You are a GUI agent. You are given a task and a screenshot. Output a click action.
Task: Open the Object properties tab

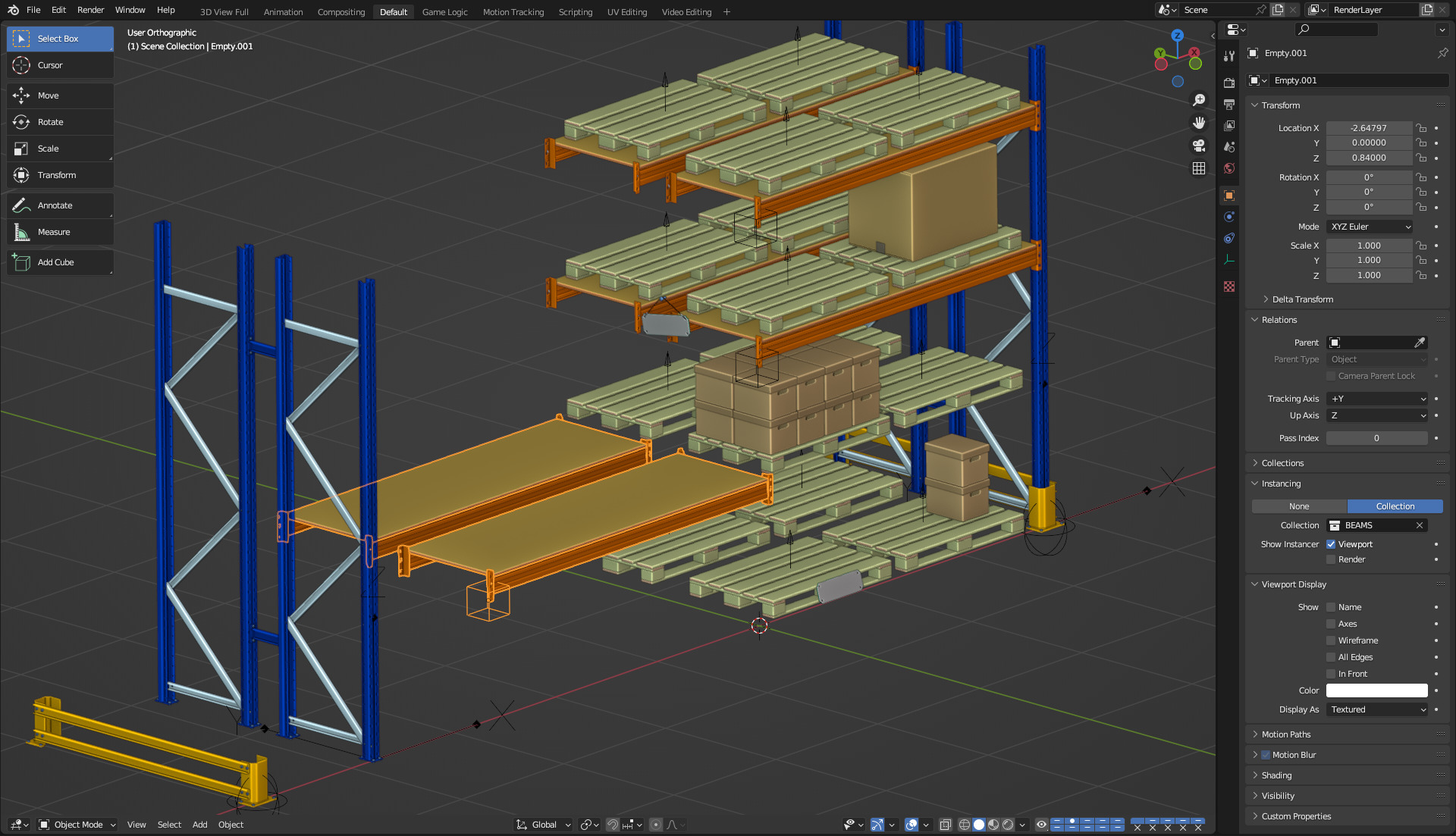point(1229,196)
